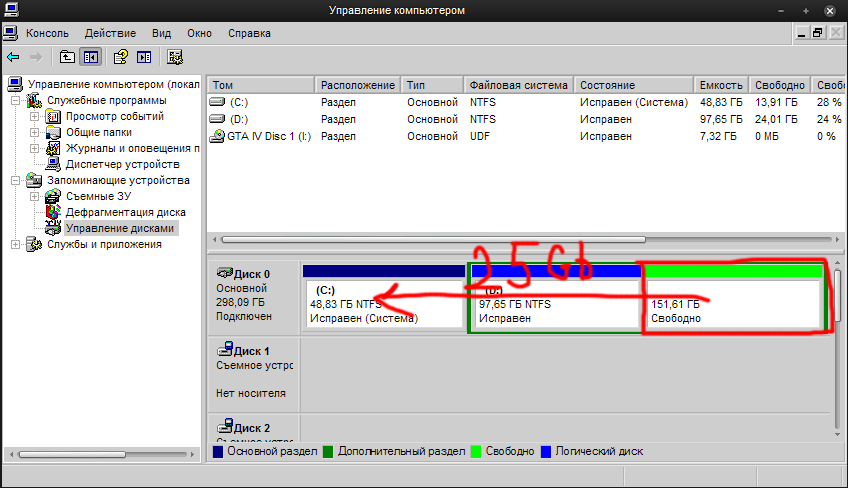The image size is (848, 488).
Task: Select the GTA IV Disc 1 volume icon
Action: [217, 136]
